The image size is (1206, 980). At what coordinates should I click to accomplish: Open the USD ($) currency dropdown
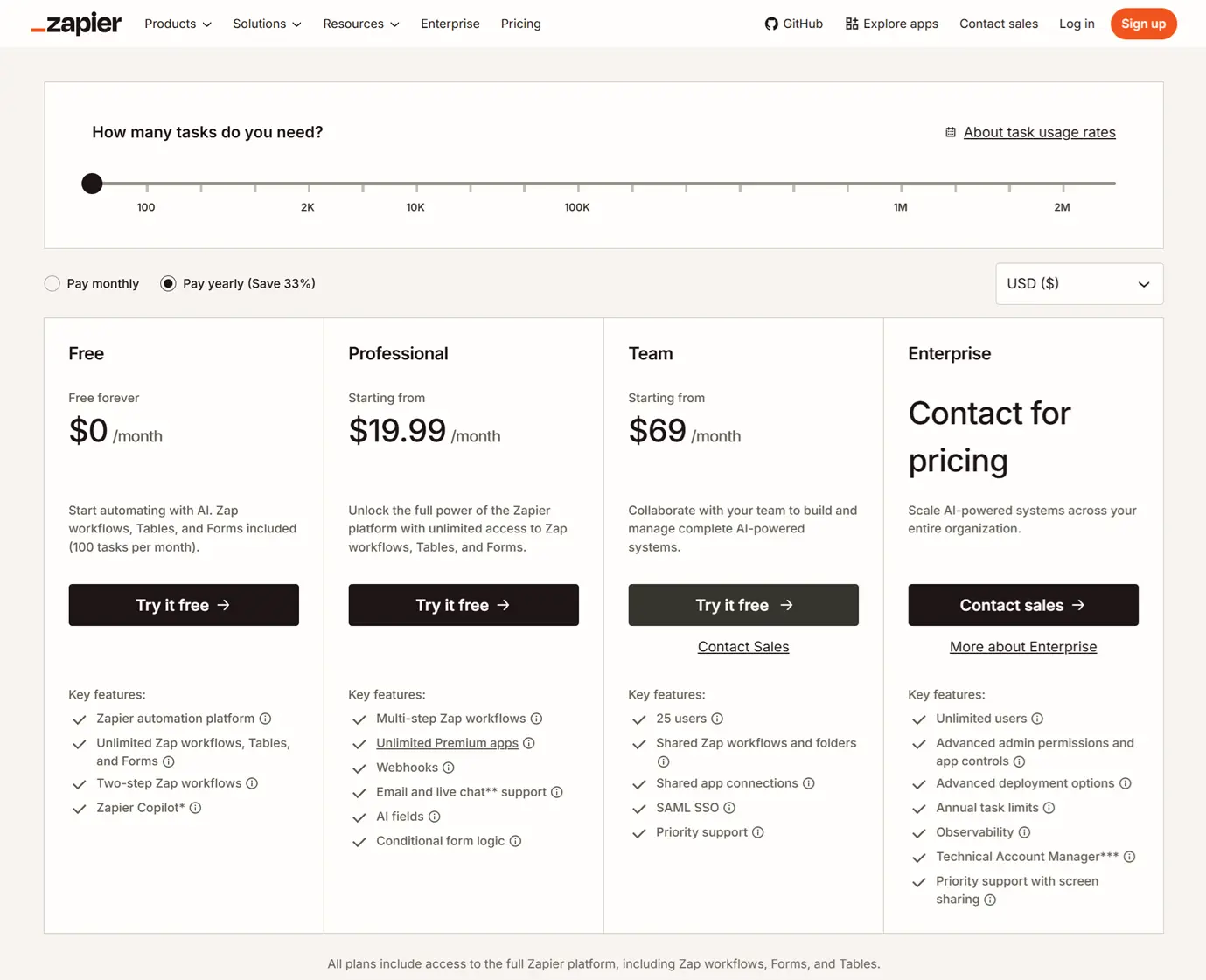pyautogui.click(x=1079, y=284)
